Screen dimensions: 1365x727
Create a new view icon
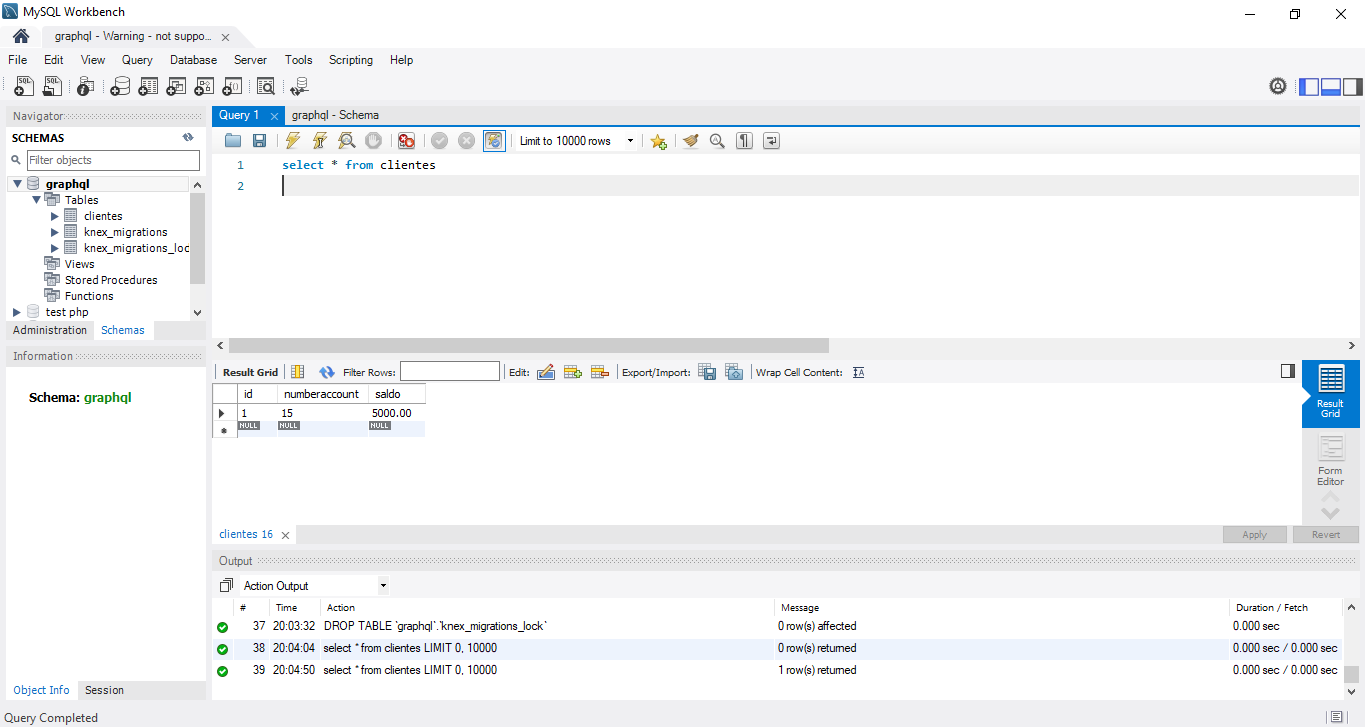coord(176,87)
